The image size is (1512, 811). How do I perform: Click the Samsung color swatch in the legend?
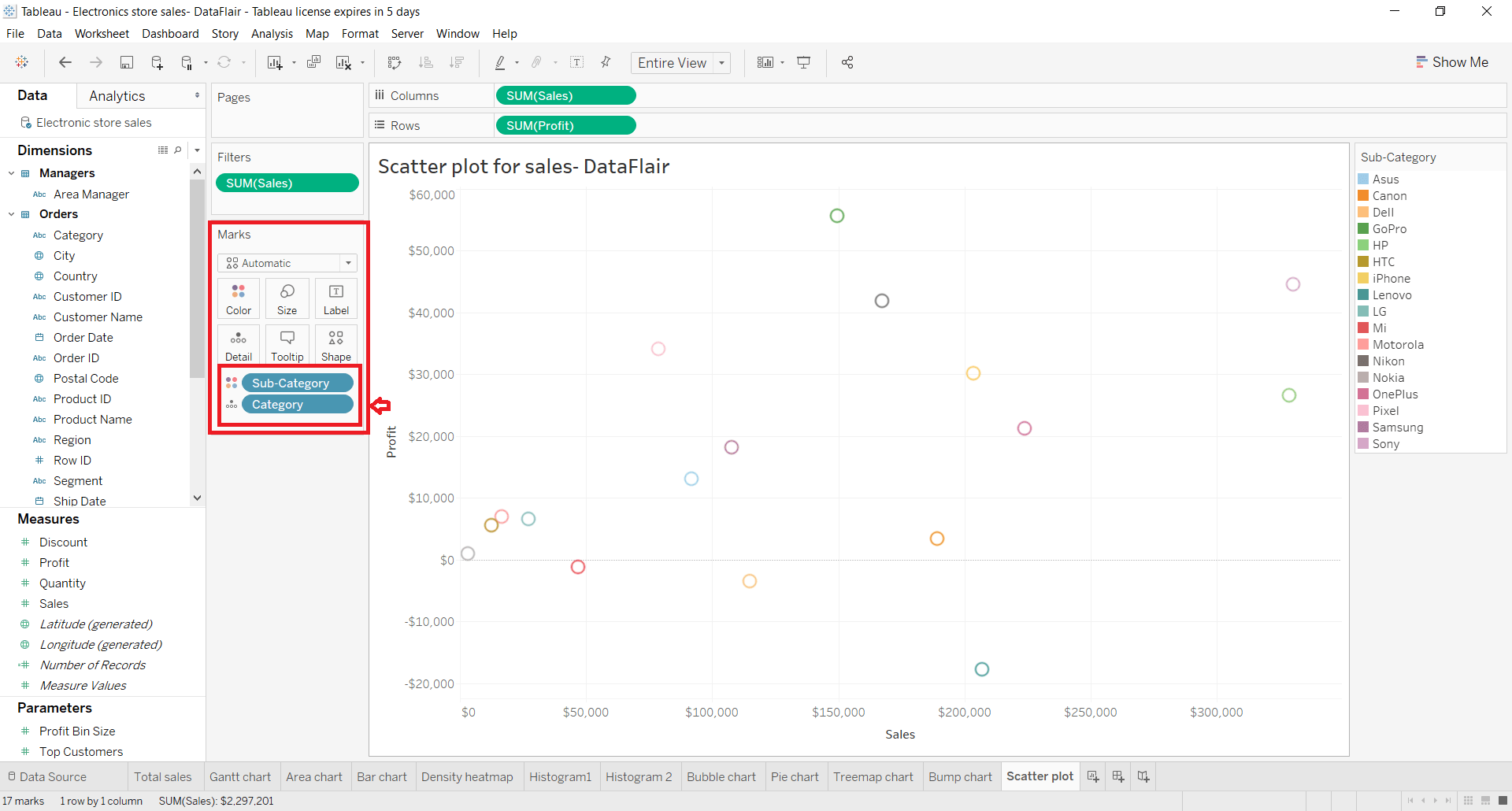point(1366,427)
